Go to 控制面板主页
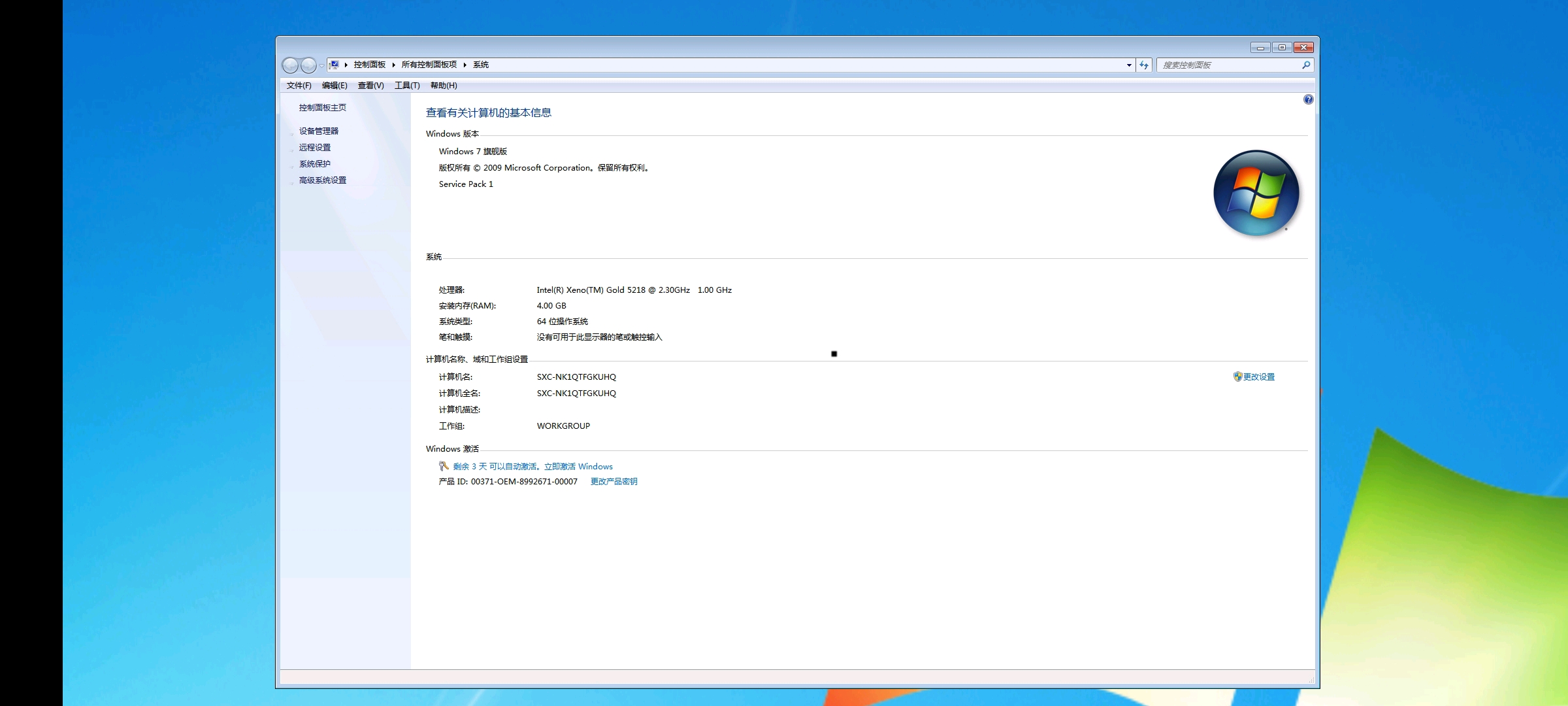The image size is (1568, 706). click(323, 108)
